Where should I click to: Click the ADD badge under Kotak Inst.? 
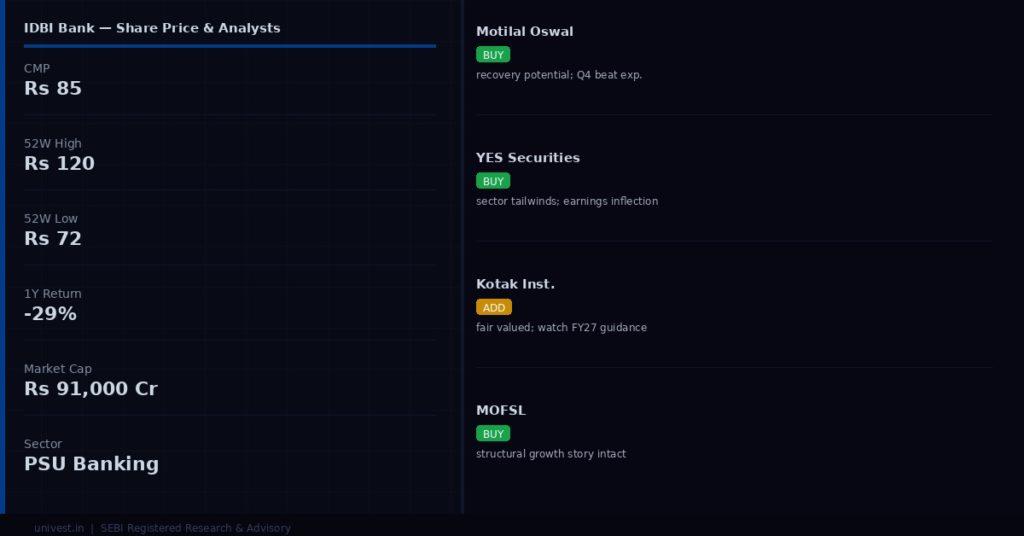pos(494,307)
